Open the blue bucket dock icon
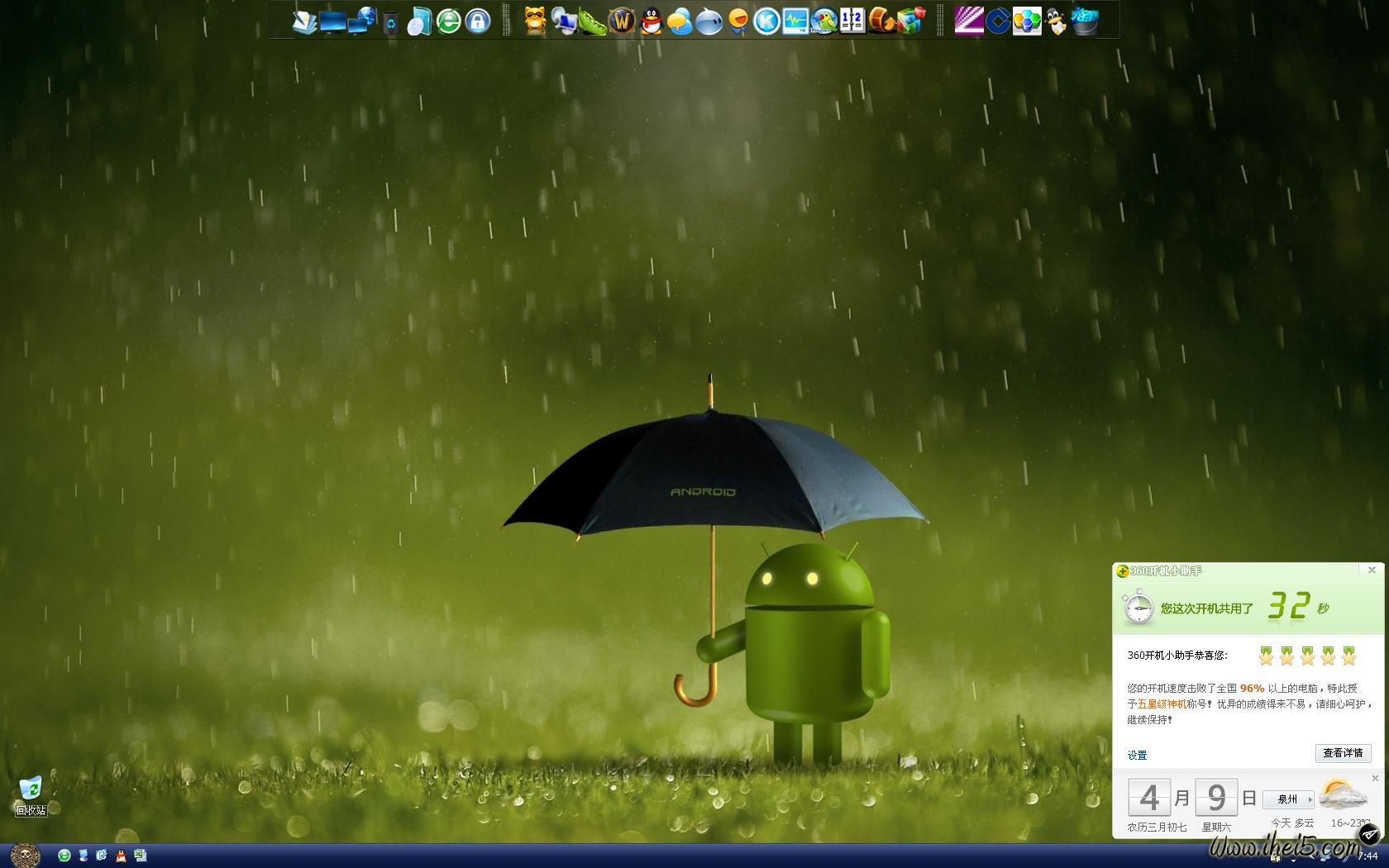The image size is (1389, 868). [x=1085, y=21]
